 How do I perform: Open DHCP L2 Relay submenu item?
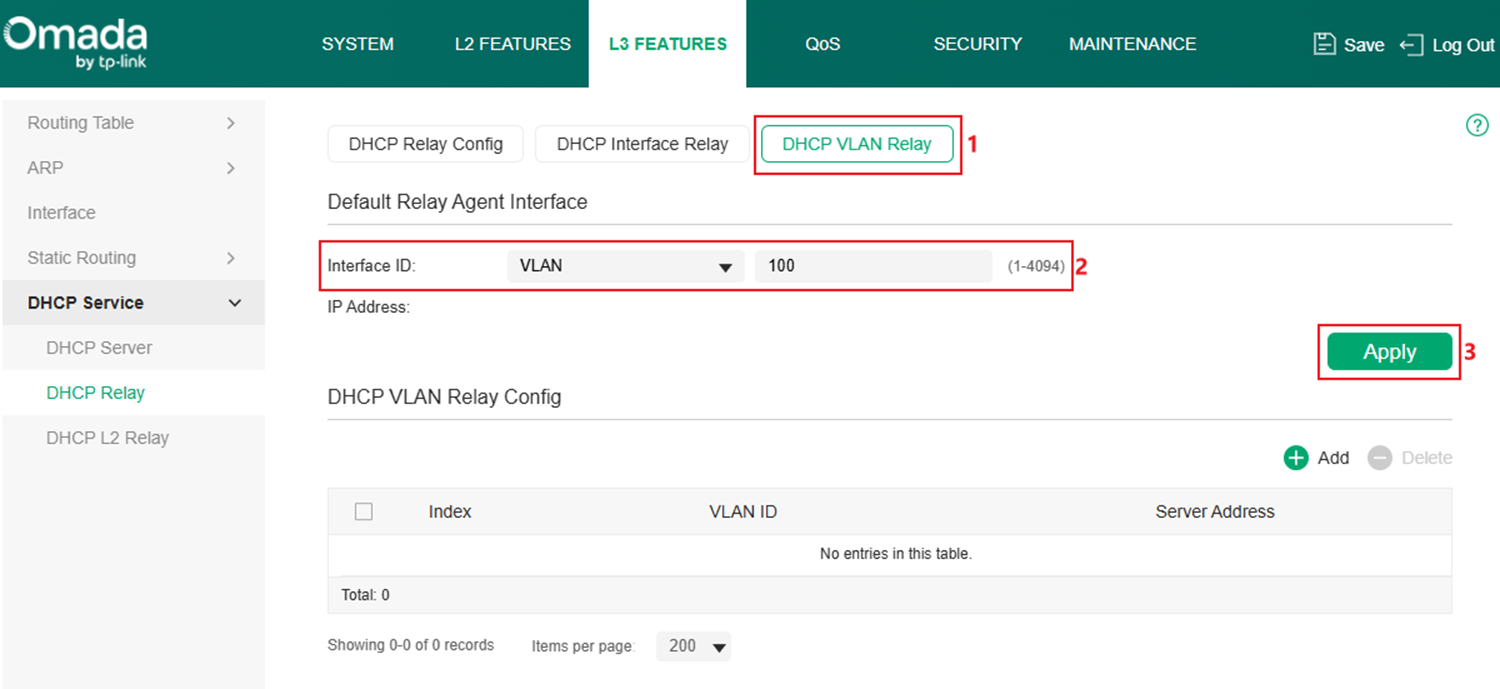point(107,438)
